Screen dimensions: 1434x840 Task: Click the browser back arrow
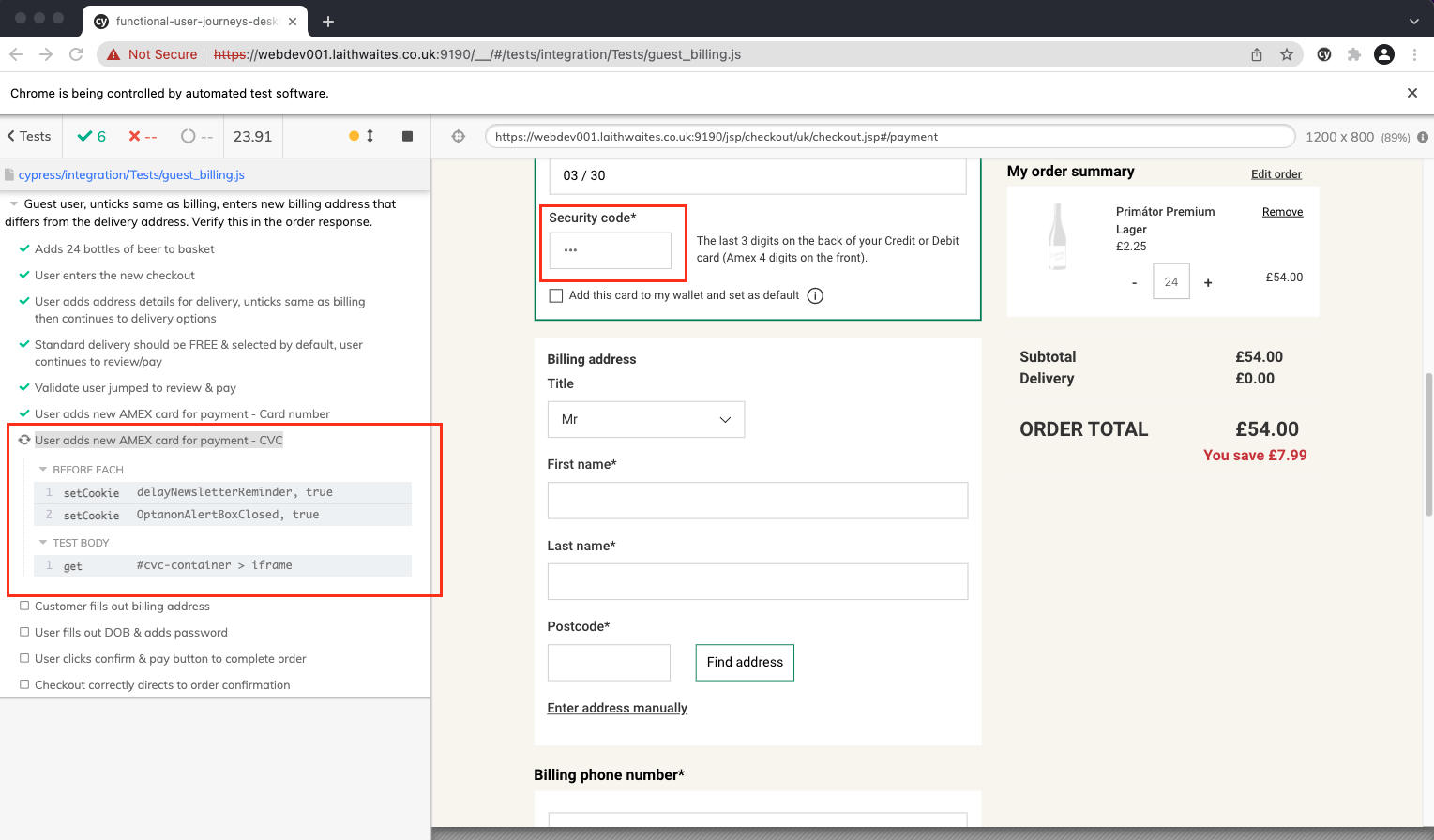click(16, 54)
